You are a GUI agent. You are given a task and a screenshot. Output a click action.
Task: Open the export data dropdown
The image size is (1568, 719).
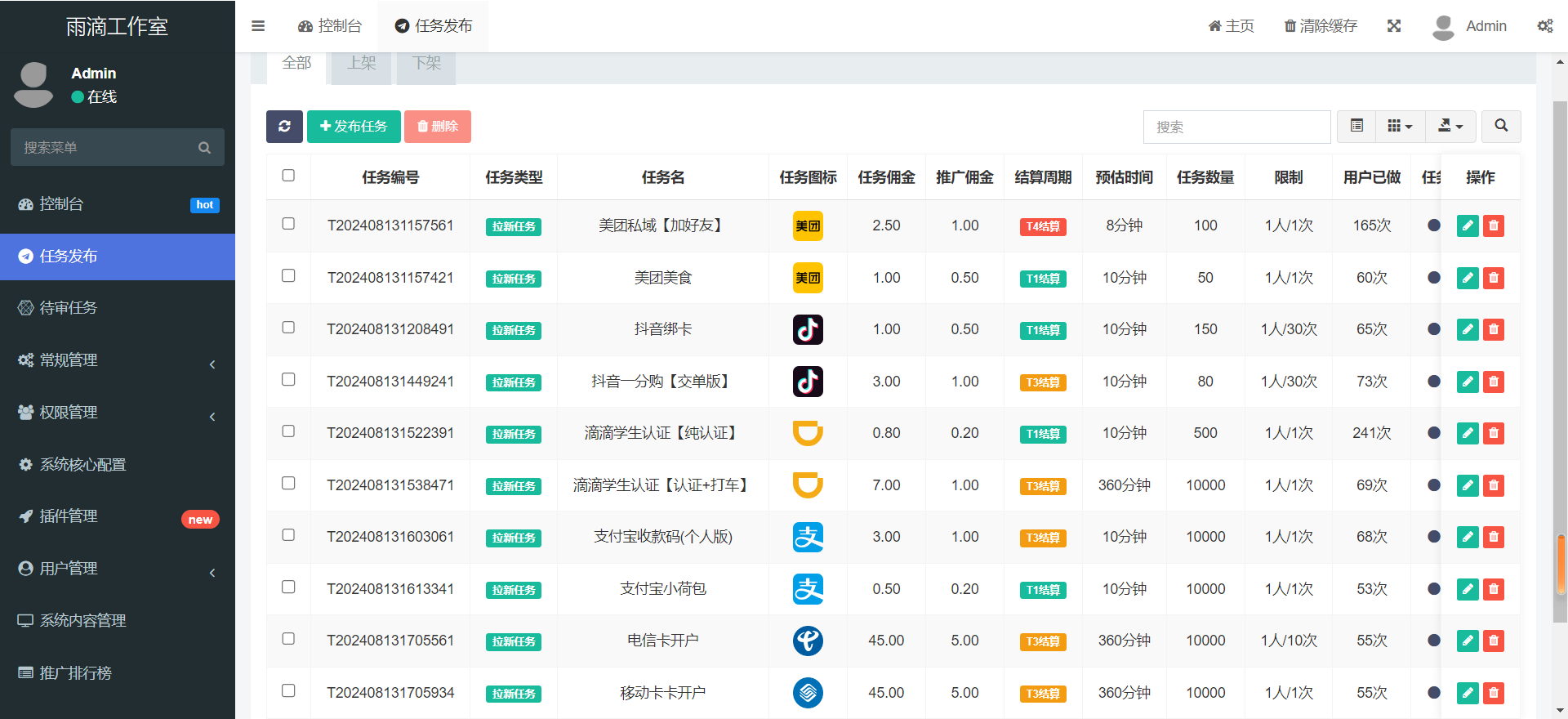click(x=1450, y=127)
